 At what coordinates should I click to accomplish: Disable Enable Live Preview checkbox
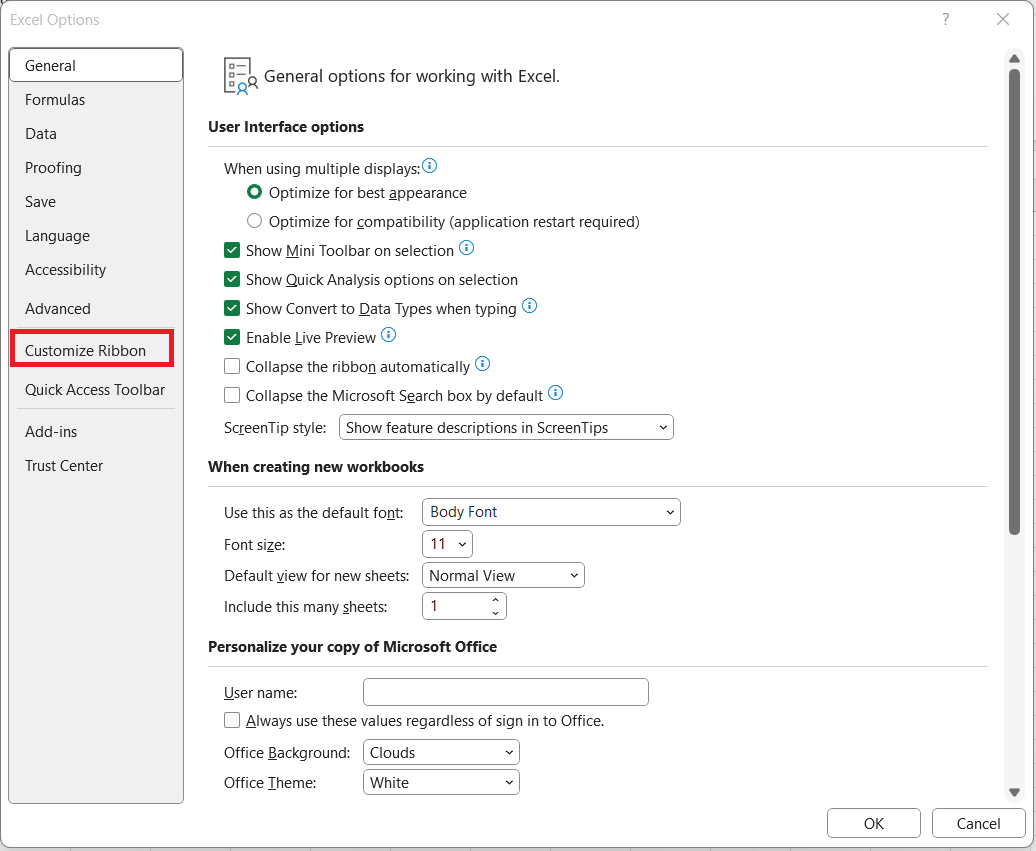[232, 338]
